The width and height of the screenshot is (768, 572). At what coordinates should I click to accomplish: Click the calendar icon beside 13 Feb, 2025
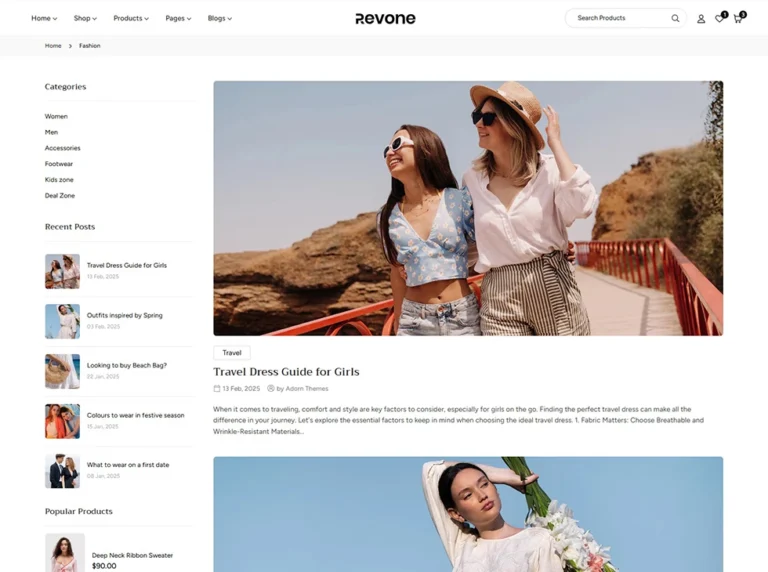coord(216,388)
